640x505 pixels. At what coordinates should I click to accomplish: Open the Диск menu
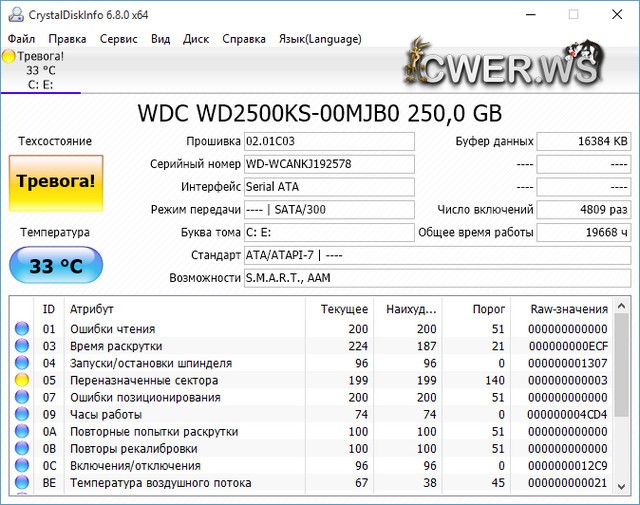196,39
